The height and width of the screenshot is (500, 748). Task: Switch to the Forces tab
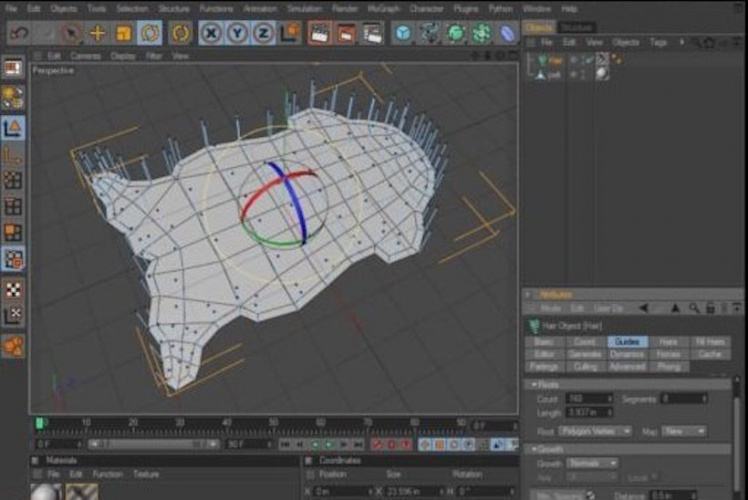point(668,354)
